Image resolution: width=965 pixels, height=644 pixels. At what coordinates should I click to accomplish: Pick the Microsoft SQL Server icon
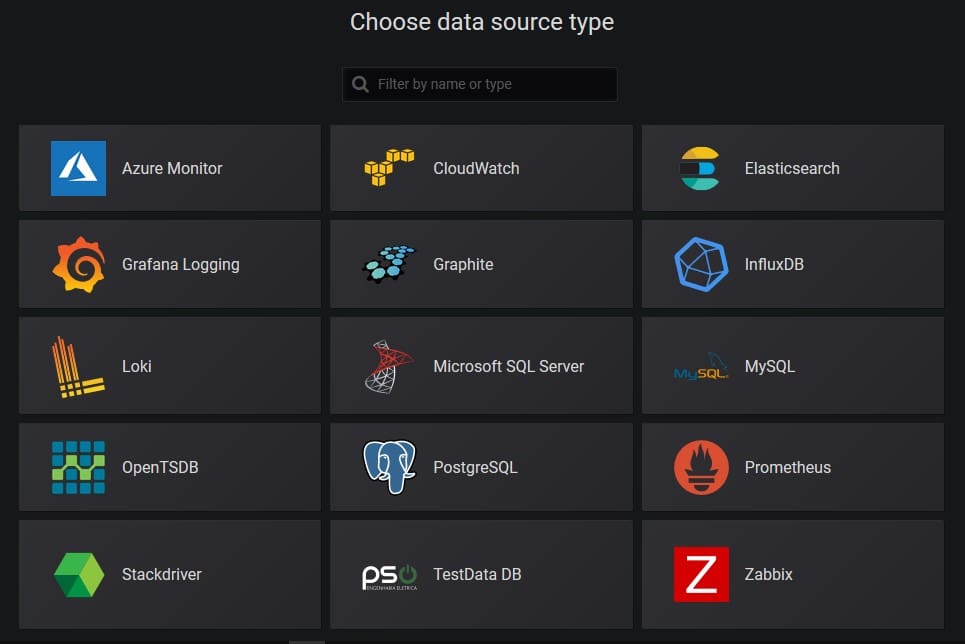pos(389,366)
